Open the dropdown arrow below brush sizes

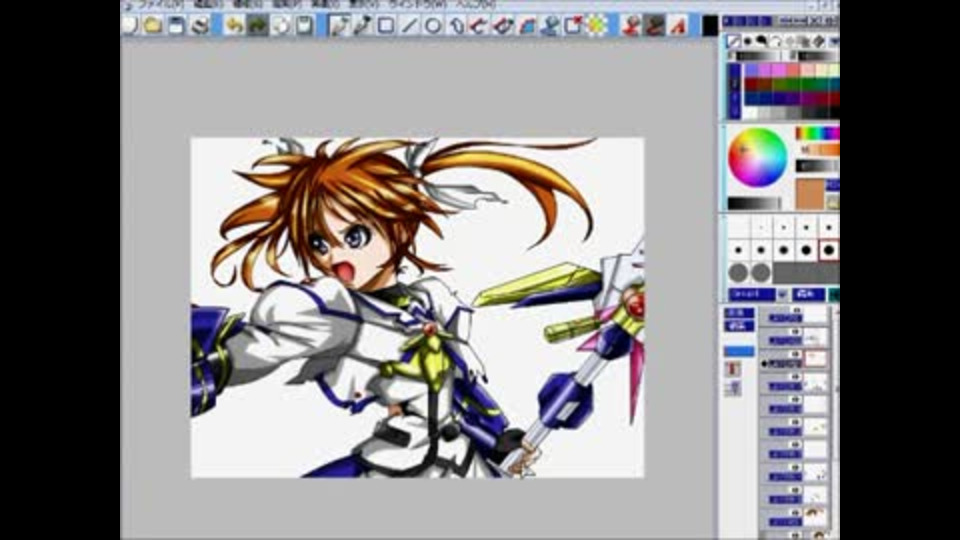782,294
